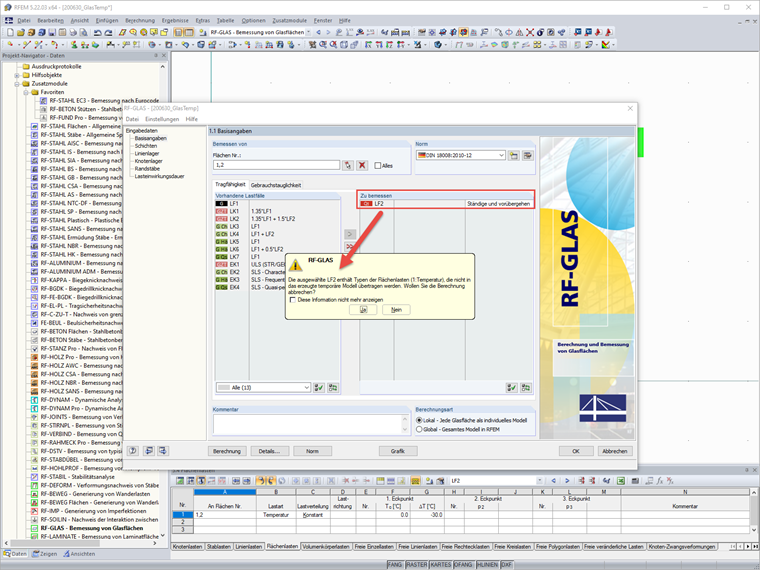The image size is (760, 570).
Task: Click the Excel export icon in the table toolbar
Action: [x=621, y=481]
